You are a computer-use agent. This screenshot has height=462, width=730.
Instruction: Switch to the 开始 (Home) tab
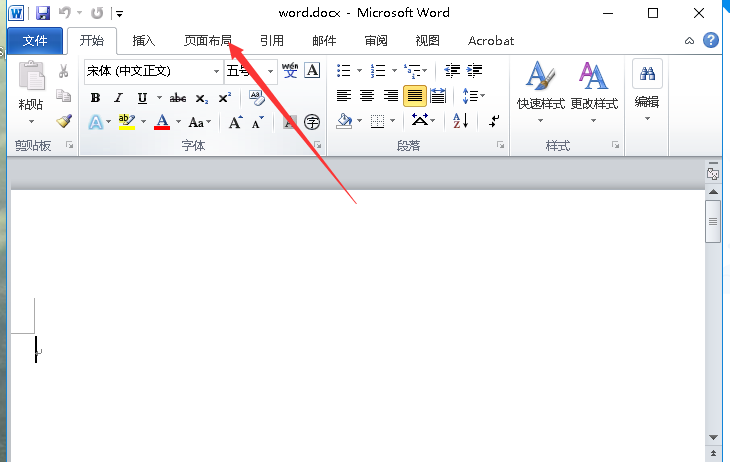click(x=92, y=41)
